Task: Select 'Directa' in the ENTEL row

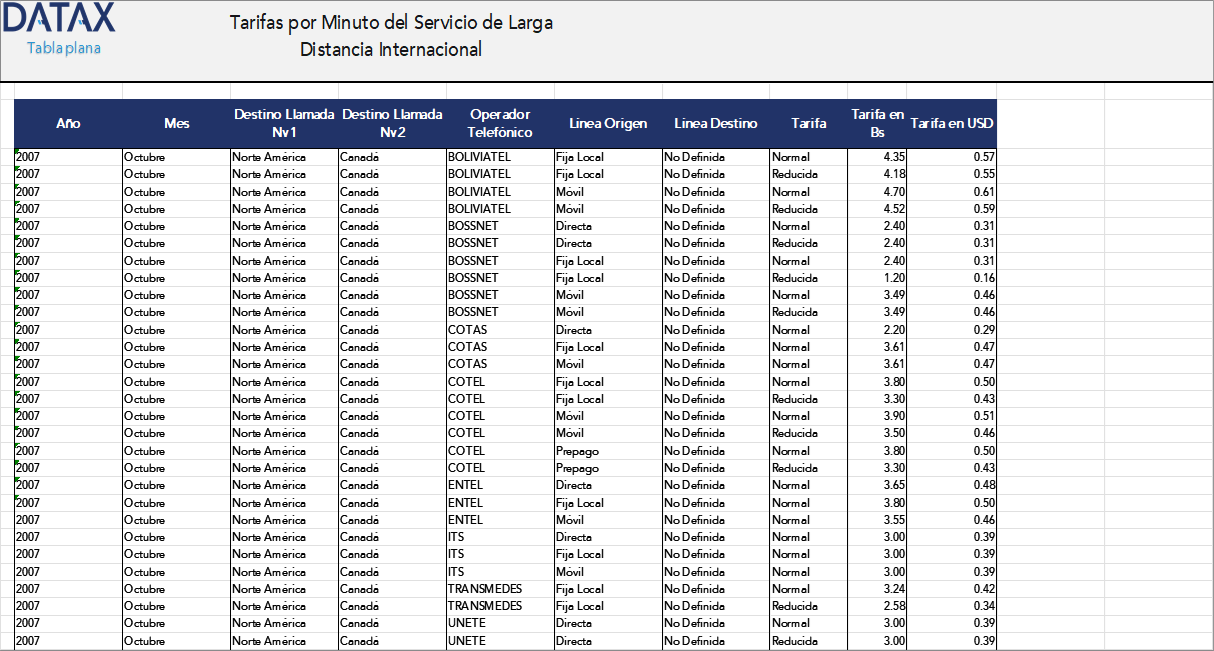Action: [x=608, y=485]
